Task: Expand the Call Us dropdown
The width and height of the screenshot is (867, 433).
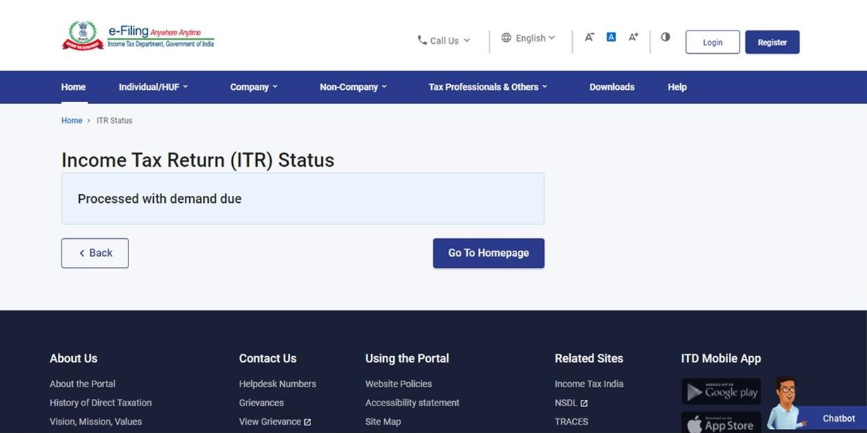Action: (x=443, y=41)
